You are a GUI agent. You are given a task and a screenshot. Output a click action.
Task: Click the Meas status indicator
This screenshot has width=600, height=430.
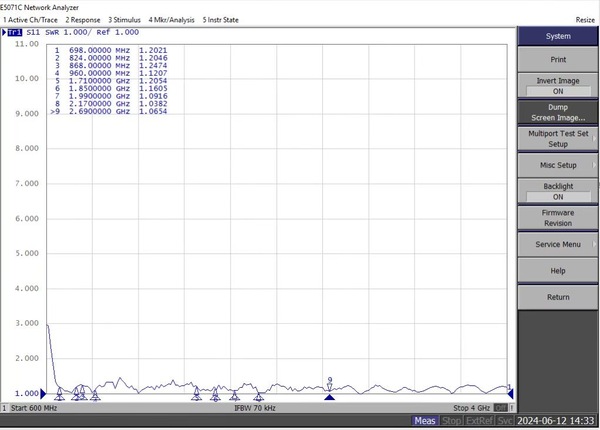(x=425, y=421)
